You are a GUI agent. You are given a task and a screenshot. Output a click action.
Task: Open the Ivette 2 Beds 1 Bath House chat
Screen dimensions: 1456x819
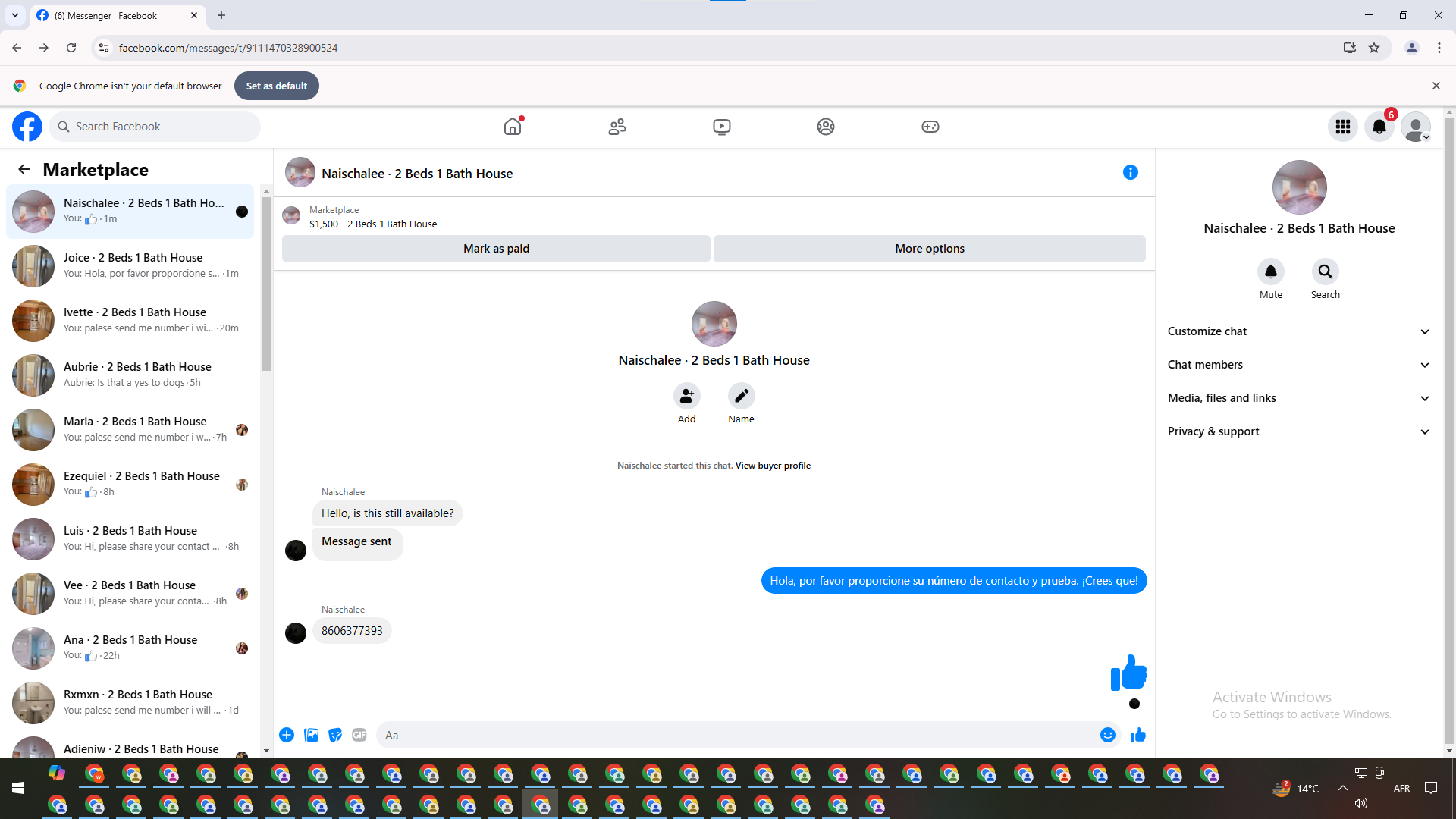coord(130,321)
